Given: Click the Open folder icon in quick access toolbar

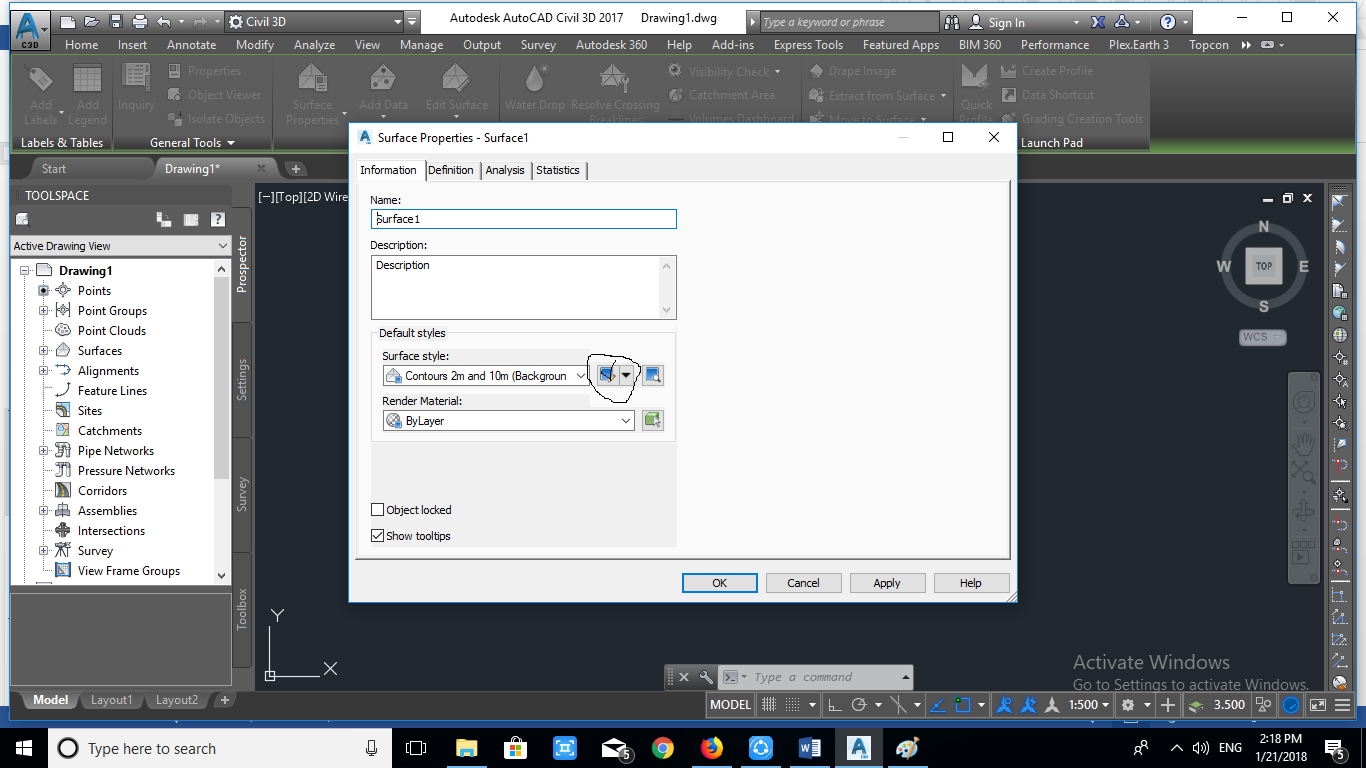Looking at the screenshot, I should click(x=92, y=21).
